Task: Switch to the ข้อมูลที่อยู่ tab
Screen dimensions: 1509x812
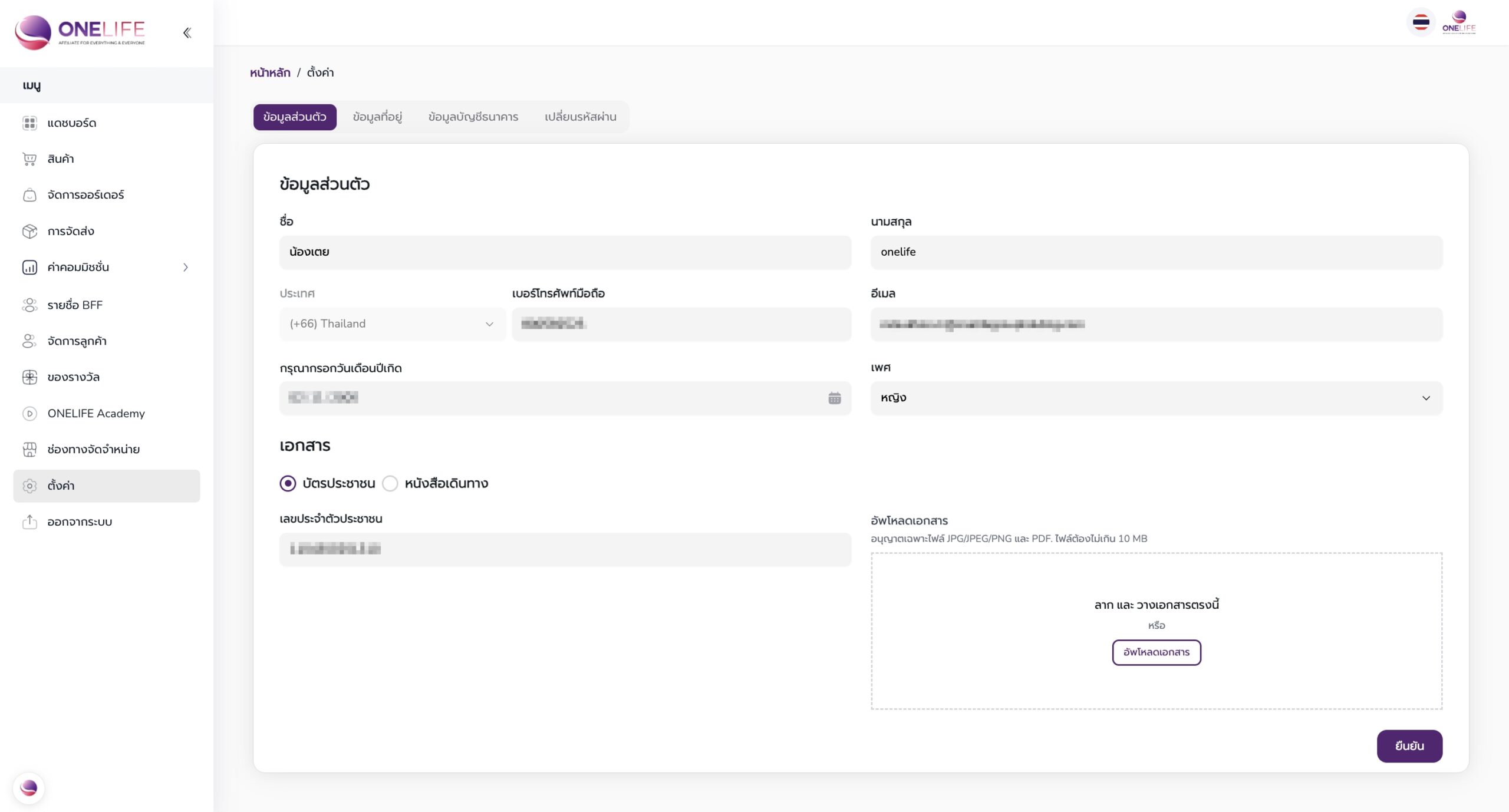Action: [377, 117]
